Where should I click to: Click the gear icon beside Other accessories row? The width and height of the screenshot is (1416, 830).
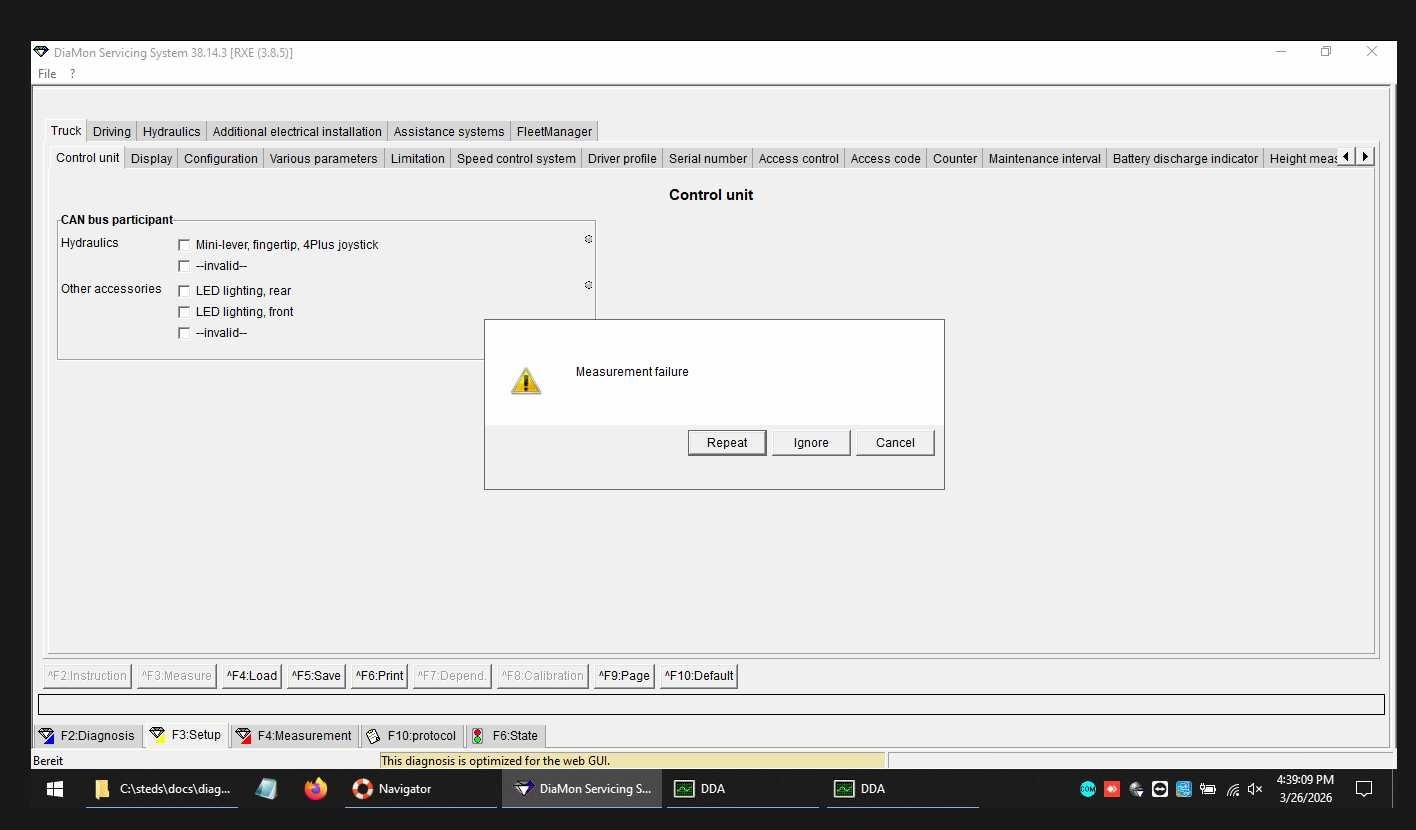tap(588, 285)
